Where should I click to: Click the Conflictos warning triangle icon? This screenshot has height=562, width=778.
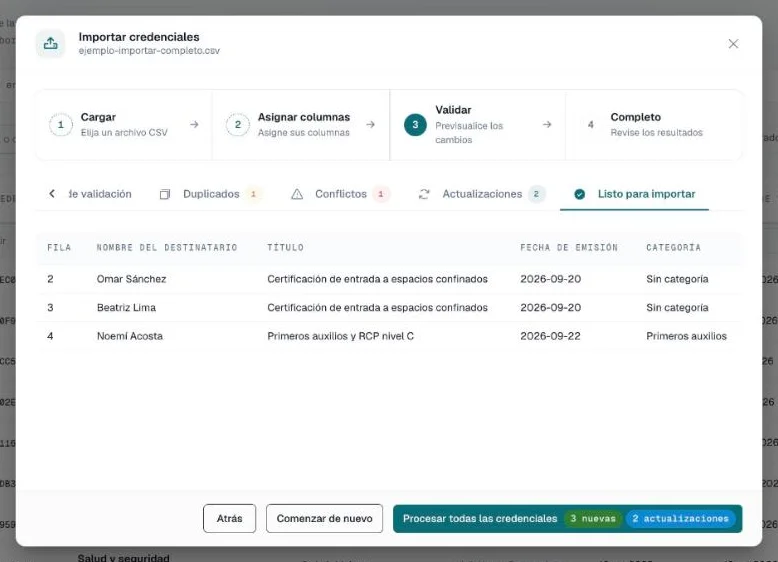297,194
